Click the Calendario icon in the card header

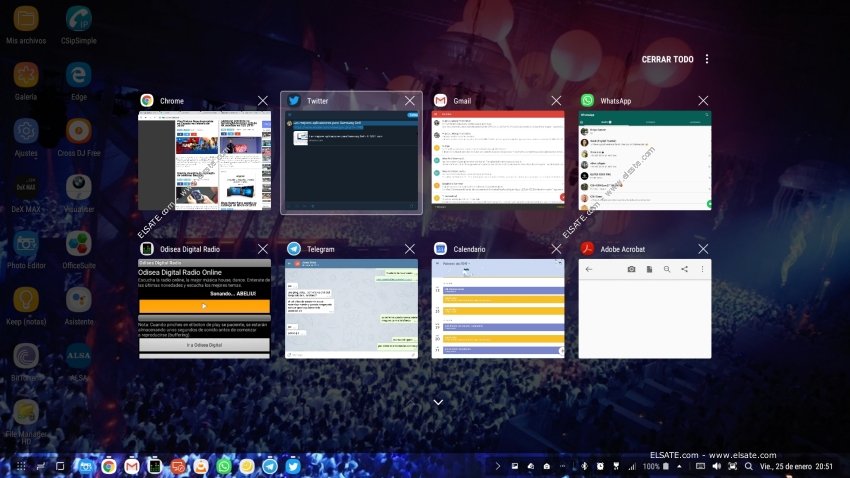(x=440, y=249)
